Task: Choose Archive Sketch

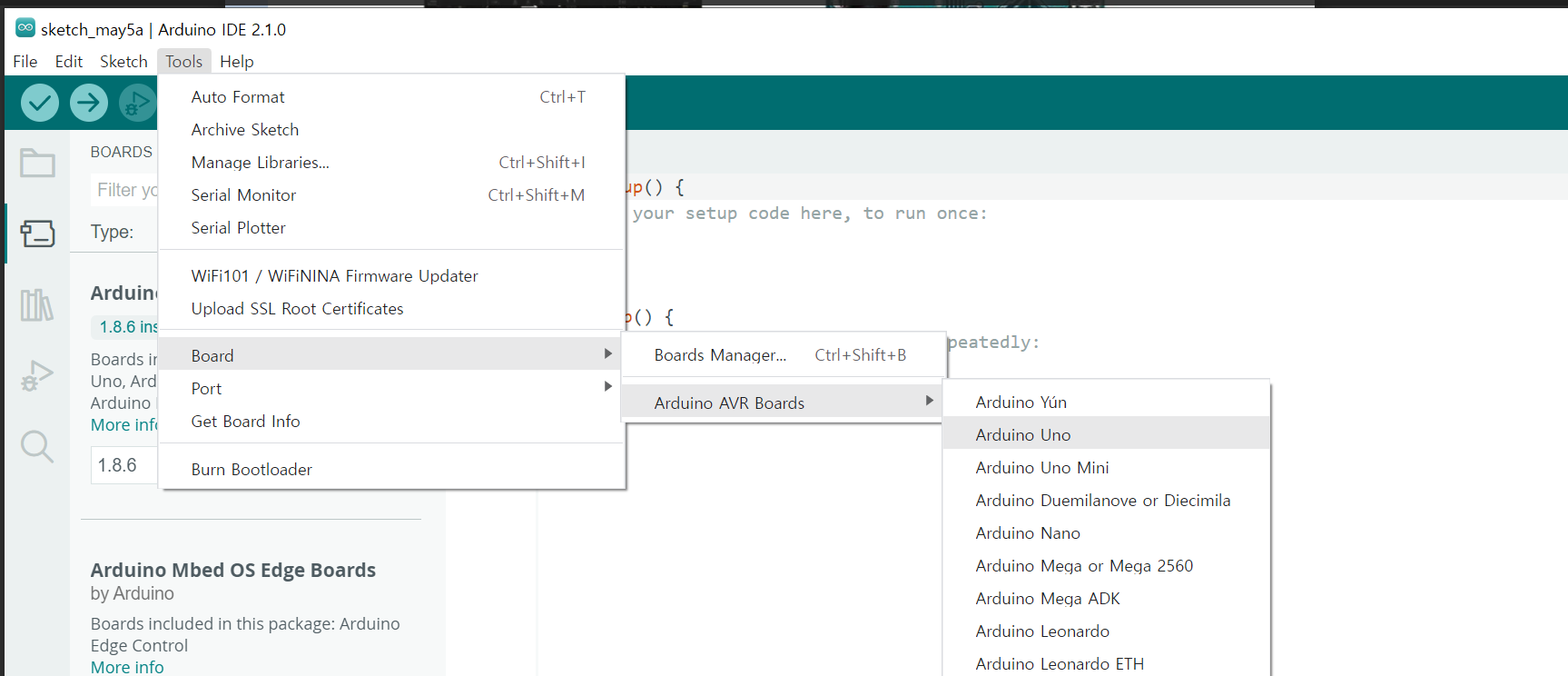Action: tap(392, 130)
